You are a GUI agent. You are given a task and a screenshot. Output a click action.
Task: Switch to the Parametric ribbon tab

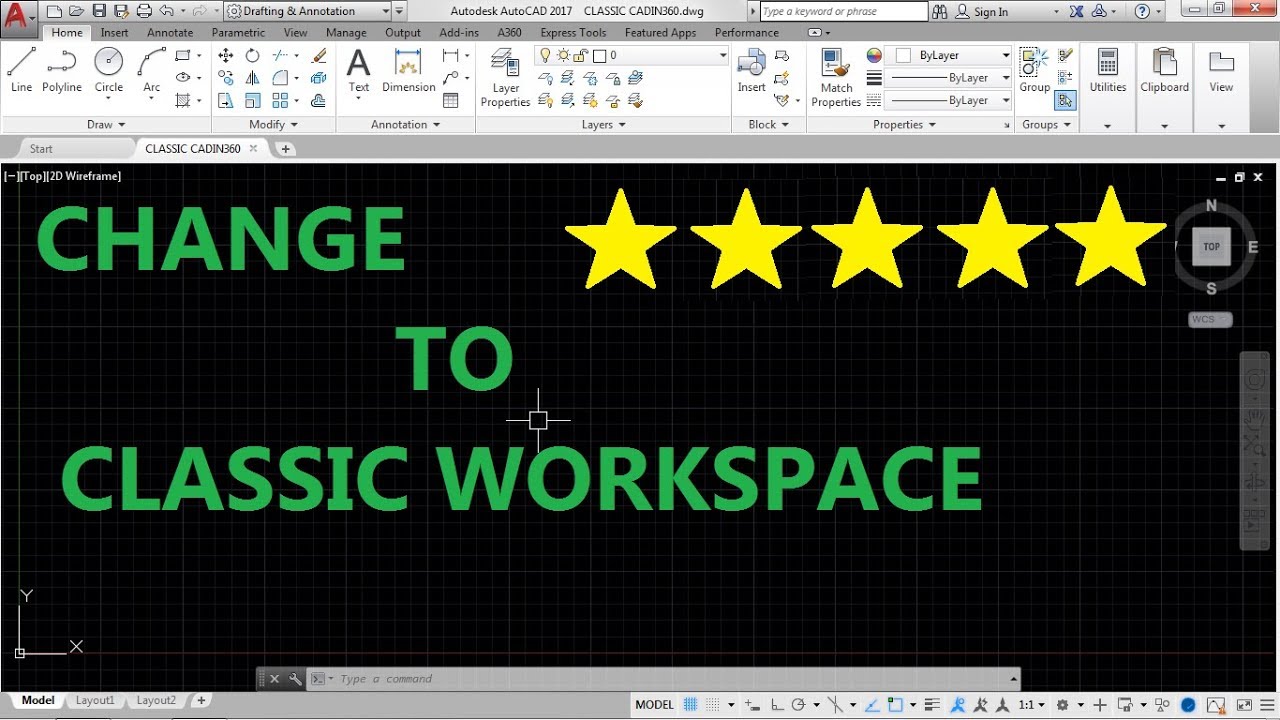(238, 32)
